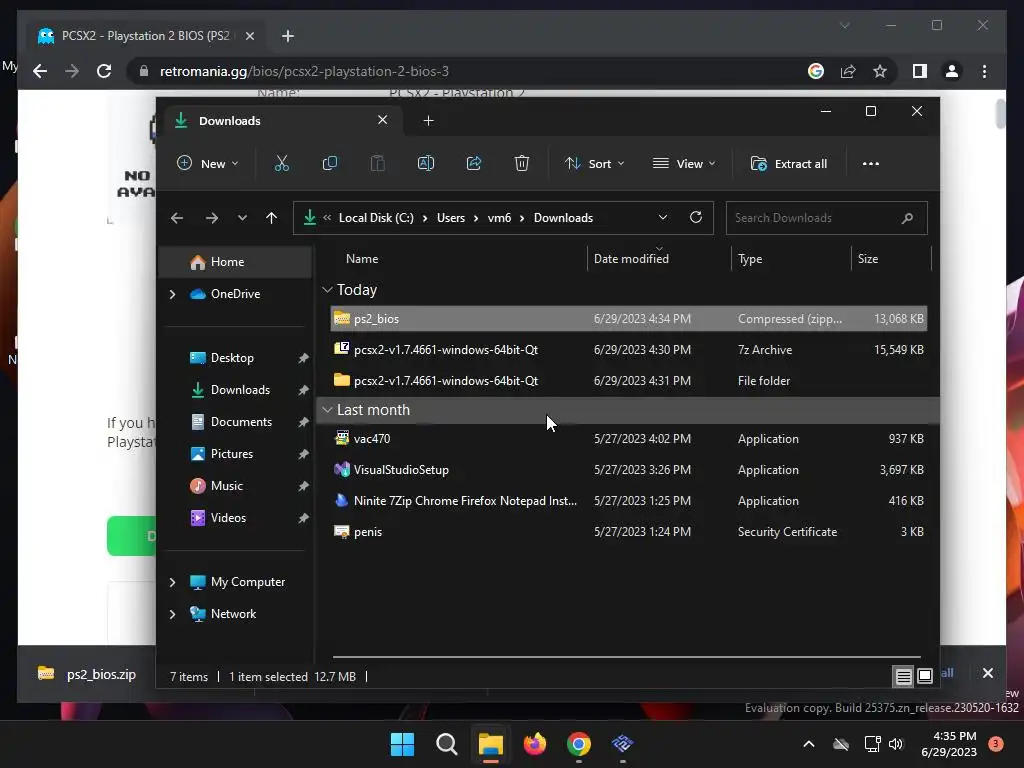Open File Explorer from the taskbar
Screen dimensions: 1024x768
490,744
